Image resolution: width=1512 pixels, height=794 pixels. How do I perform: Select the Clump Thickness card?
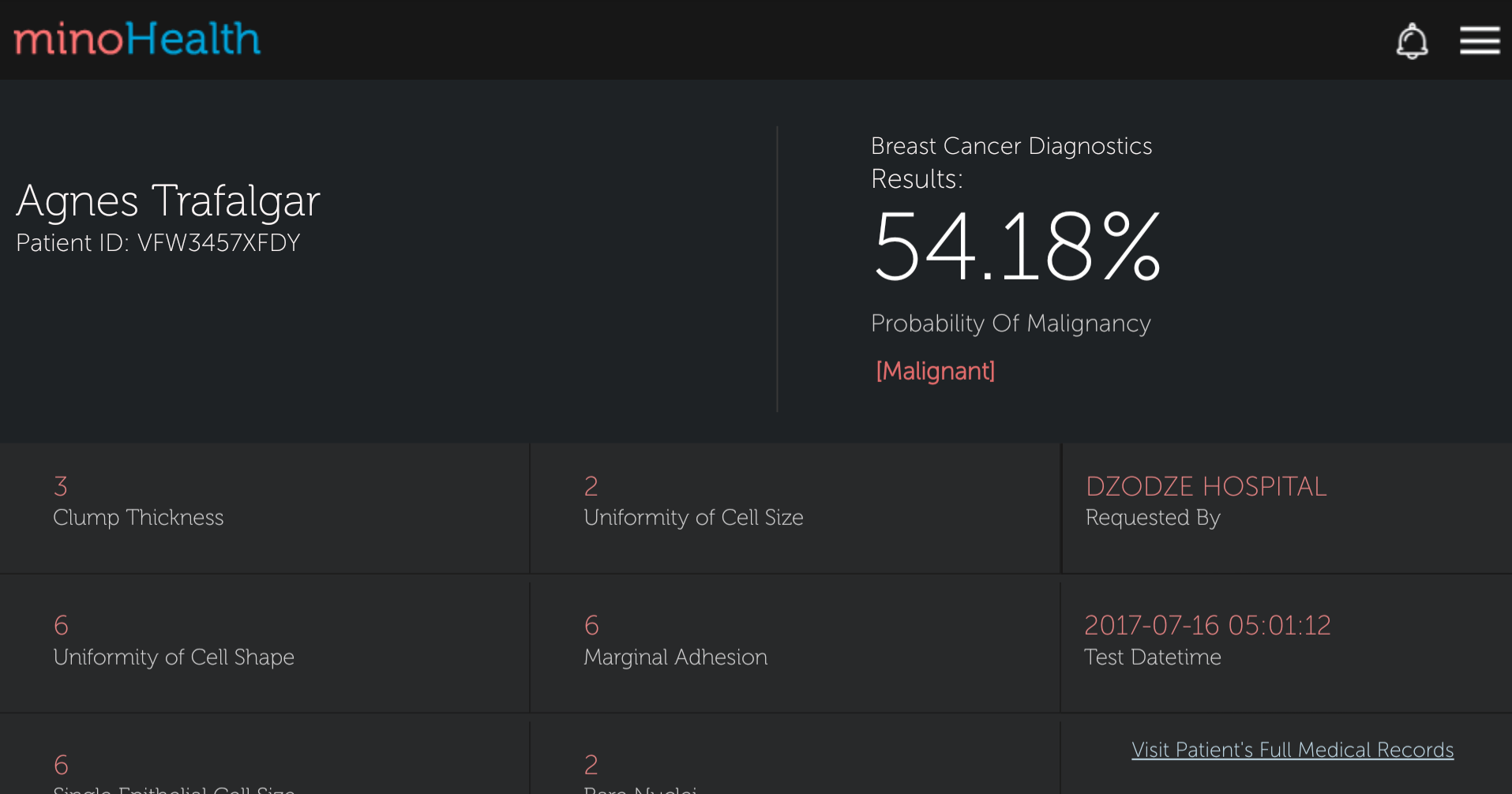[264, 507]
